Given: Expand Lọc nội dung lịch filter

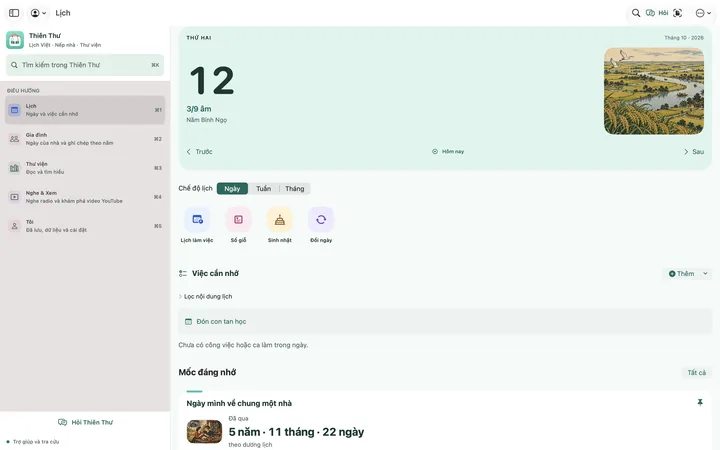Looking at the screenshot, I should pyautogui.click(x=205, y=297).
